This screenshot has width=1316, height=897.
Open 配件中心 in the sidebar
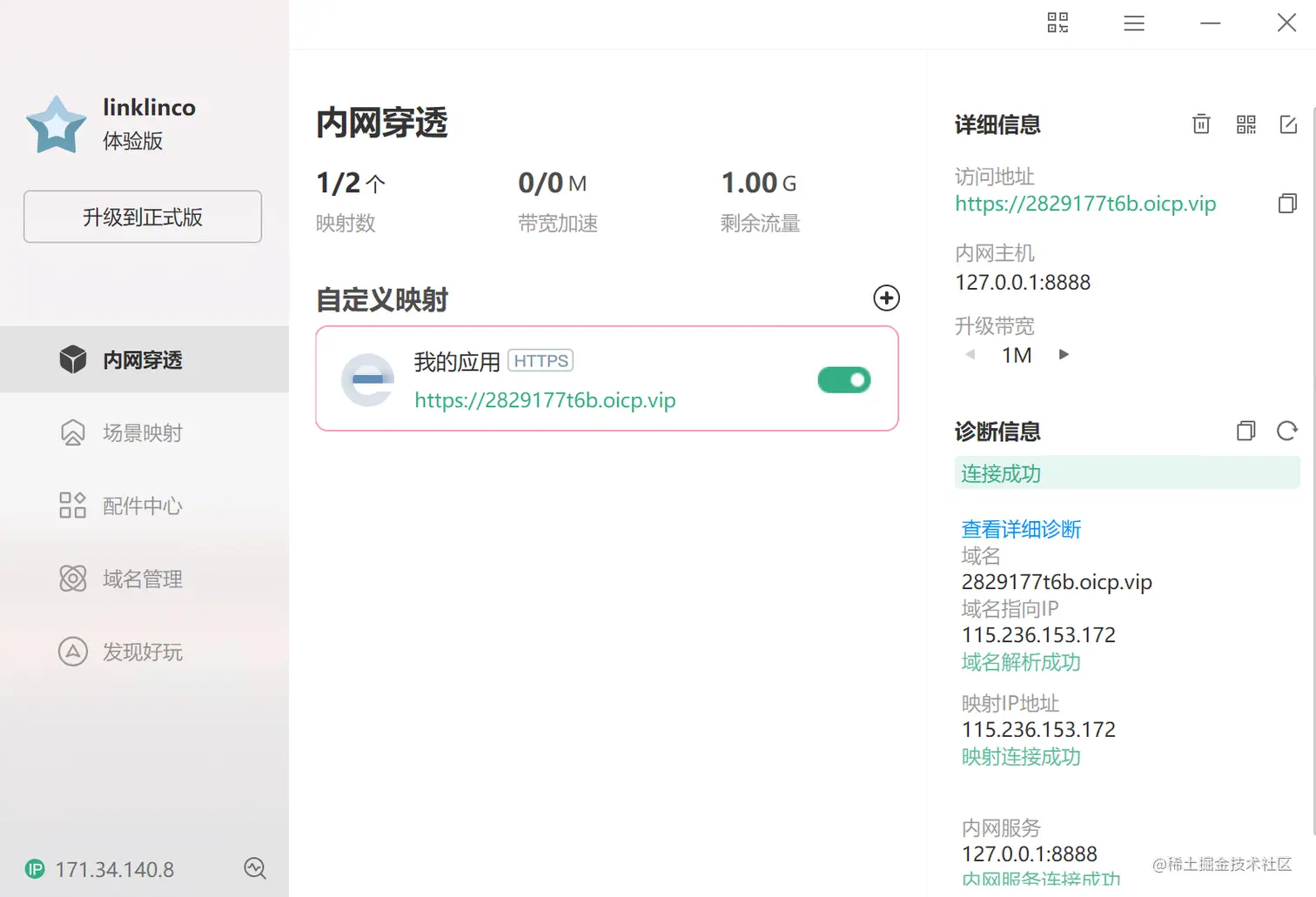click(x=144, y=505)
